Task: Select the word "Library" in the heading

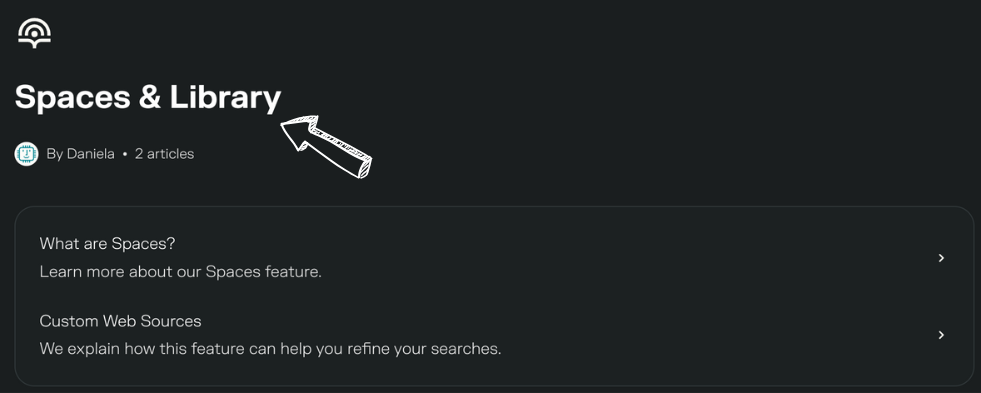Action: (x=225, y=98)
